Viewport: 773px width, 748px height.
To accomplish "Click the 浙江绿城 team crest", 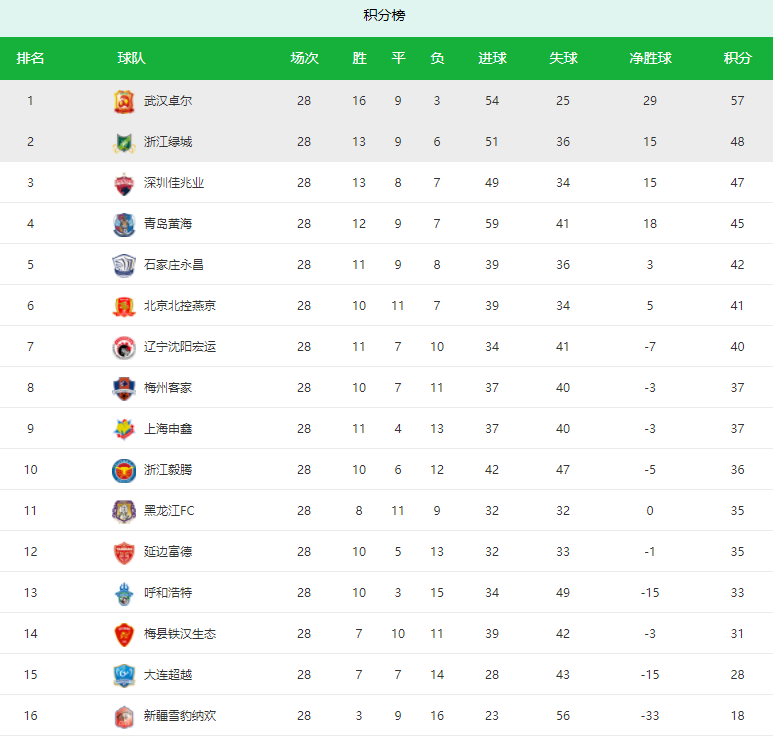I will [124, 142].
